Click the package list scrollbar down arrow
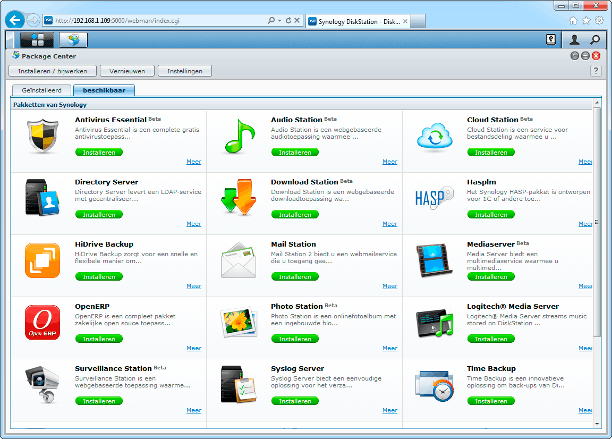This screenshot has width=612, height=439. click(597, 424)
